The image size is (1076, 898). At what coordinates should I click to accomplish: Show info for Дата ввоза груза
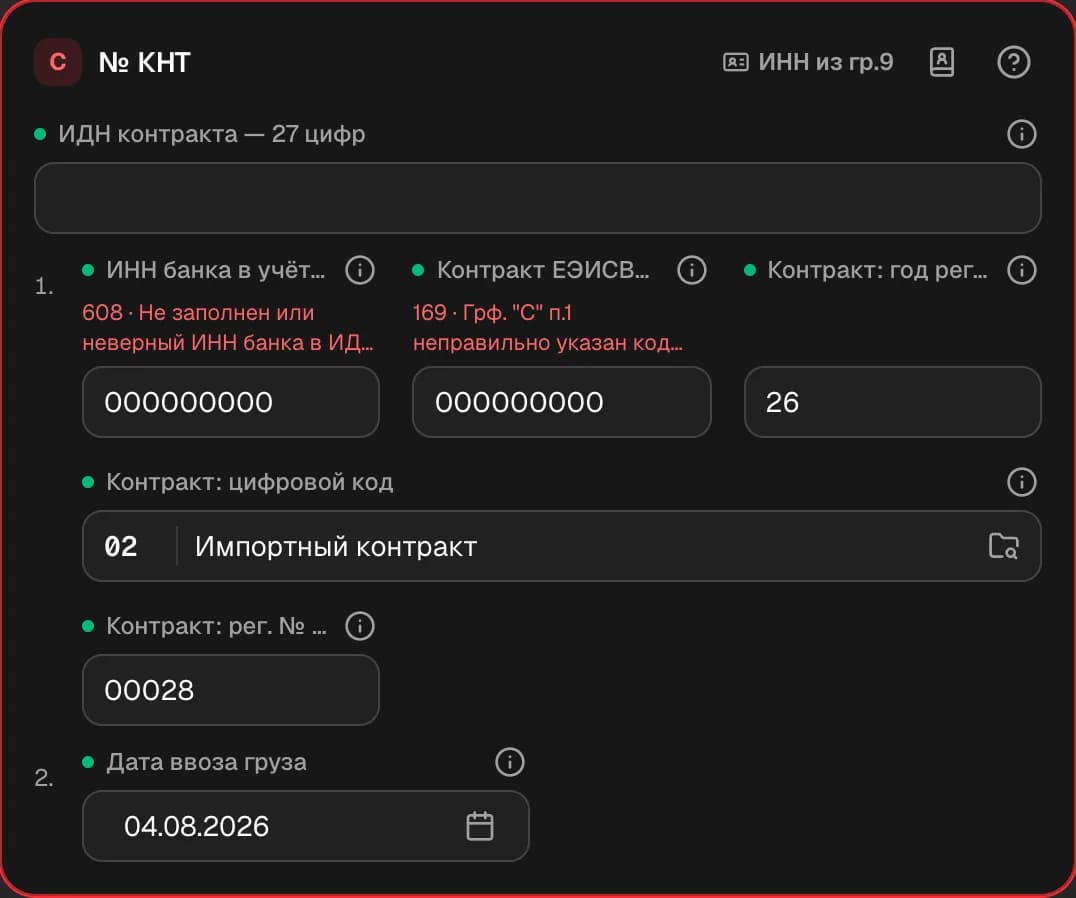[509, 762]
